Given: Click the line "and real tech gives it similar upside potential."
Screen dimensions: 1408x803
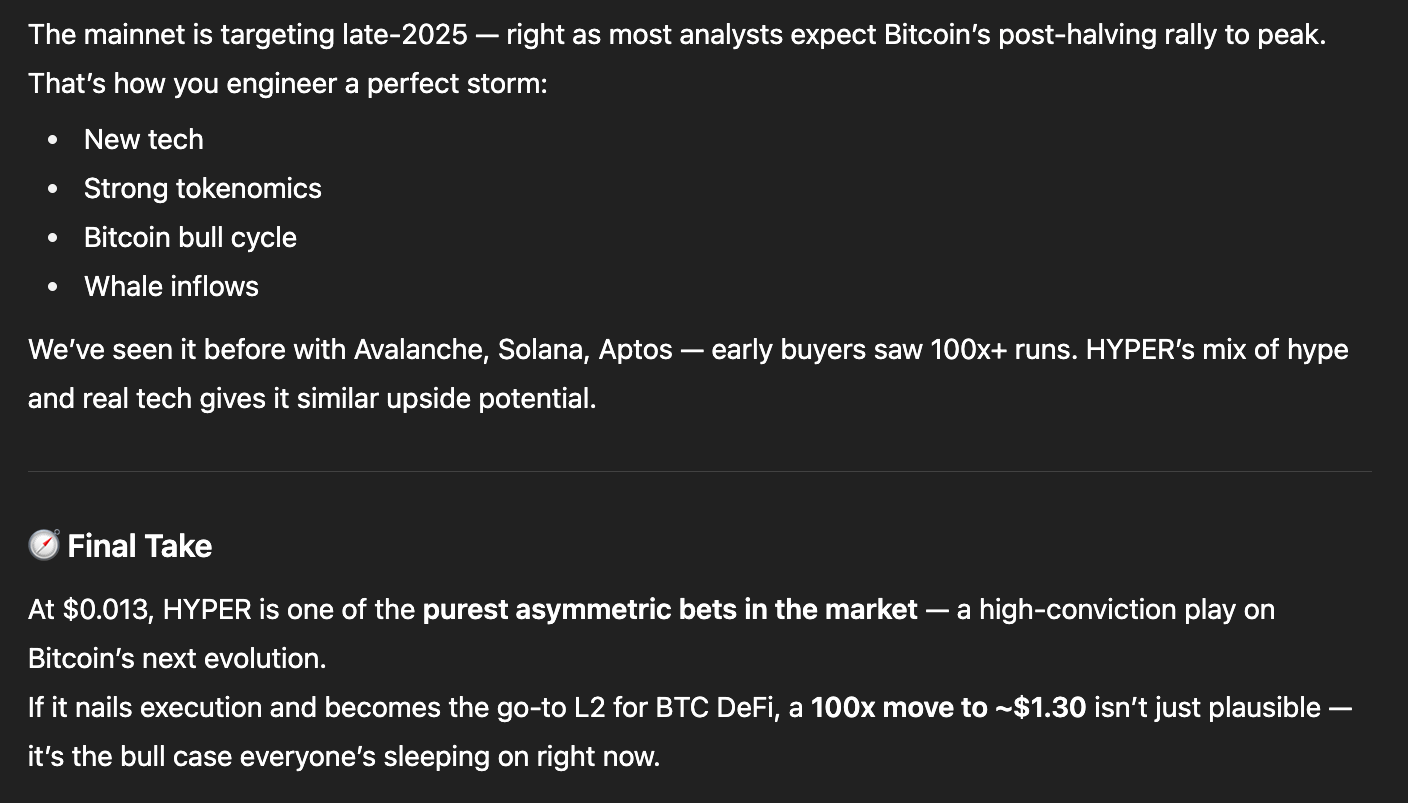Looking at the screenshot, I should coord(311,398).
